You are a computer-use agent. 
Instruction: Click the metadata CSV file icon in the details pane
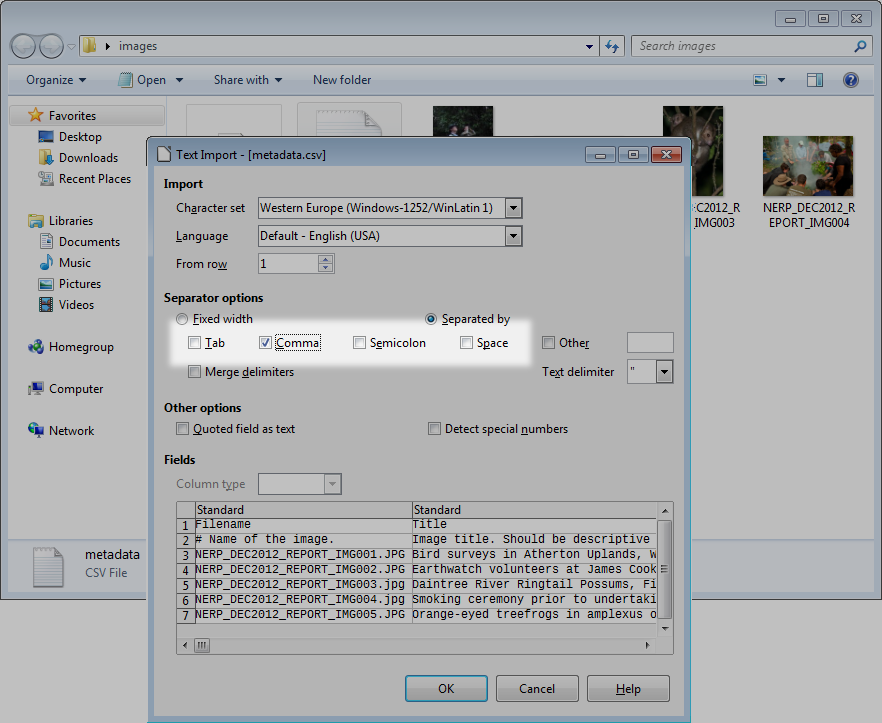pos(48,567)
